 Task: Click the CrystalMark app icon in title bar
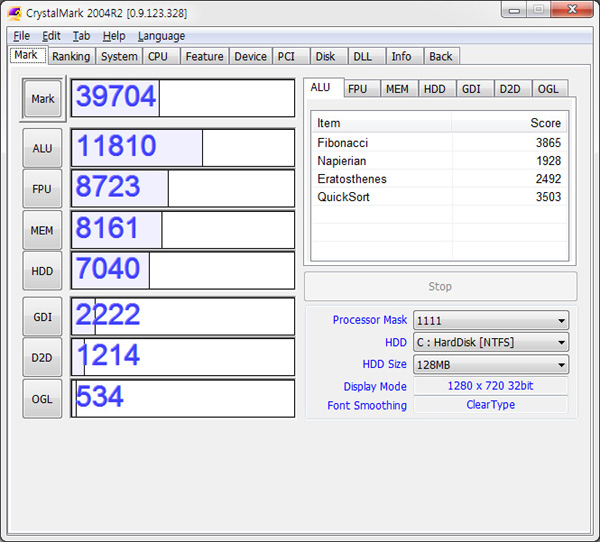15,13
